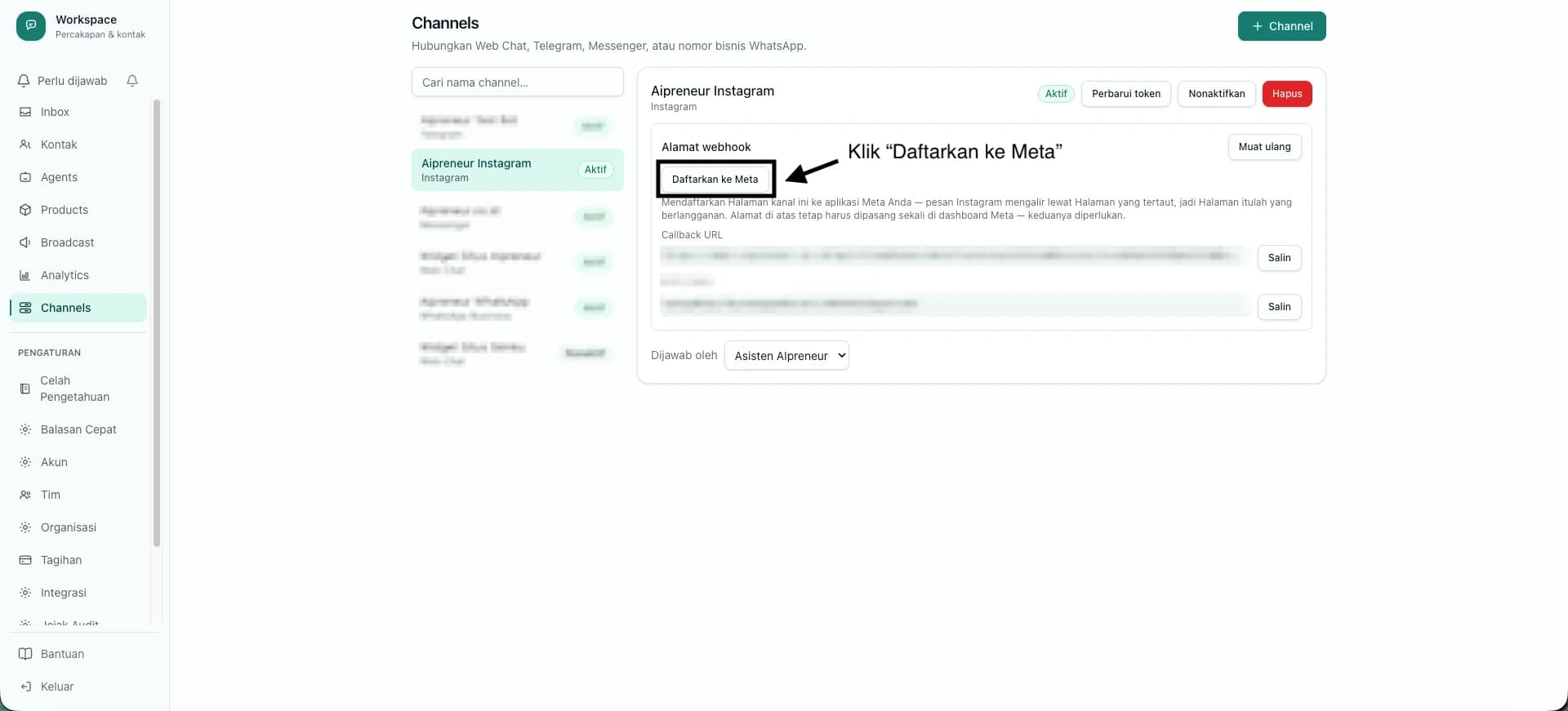
Task: Click the Celah Pengetahuan book icon
Action: pos(25,389)
